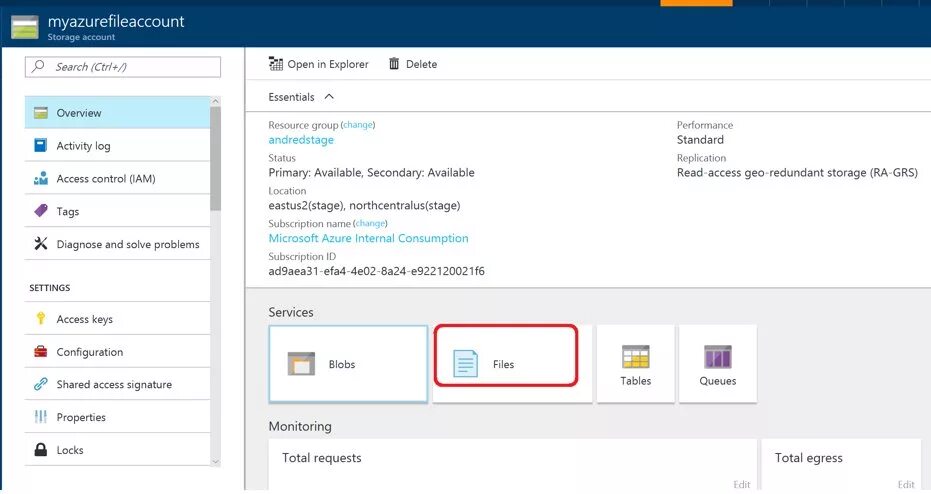Click the Delete trash can icon
The height and width of the screenshot is (494, 931).
(394, 64)
